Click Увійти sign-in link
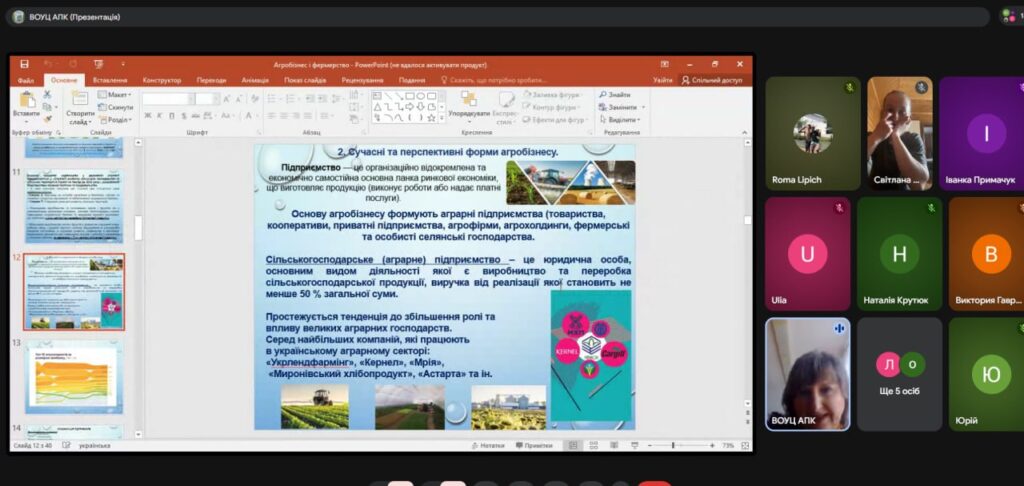The height and width of the screenshot is (486, 1024). click(x=662, y=80)
